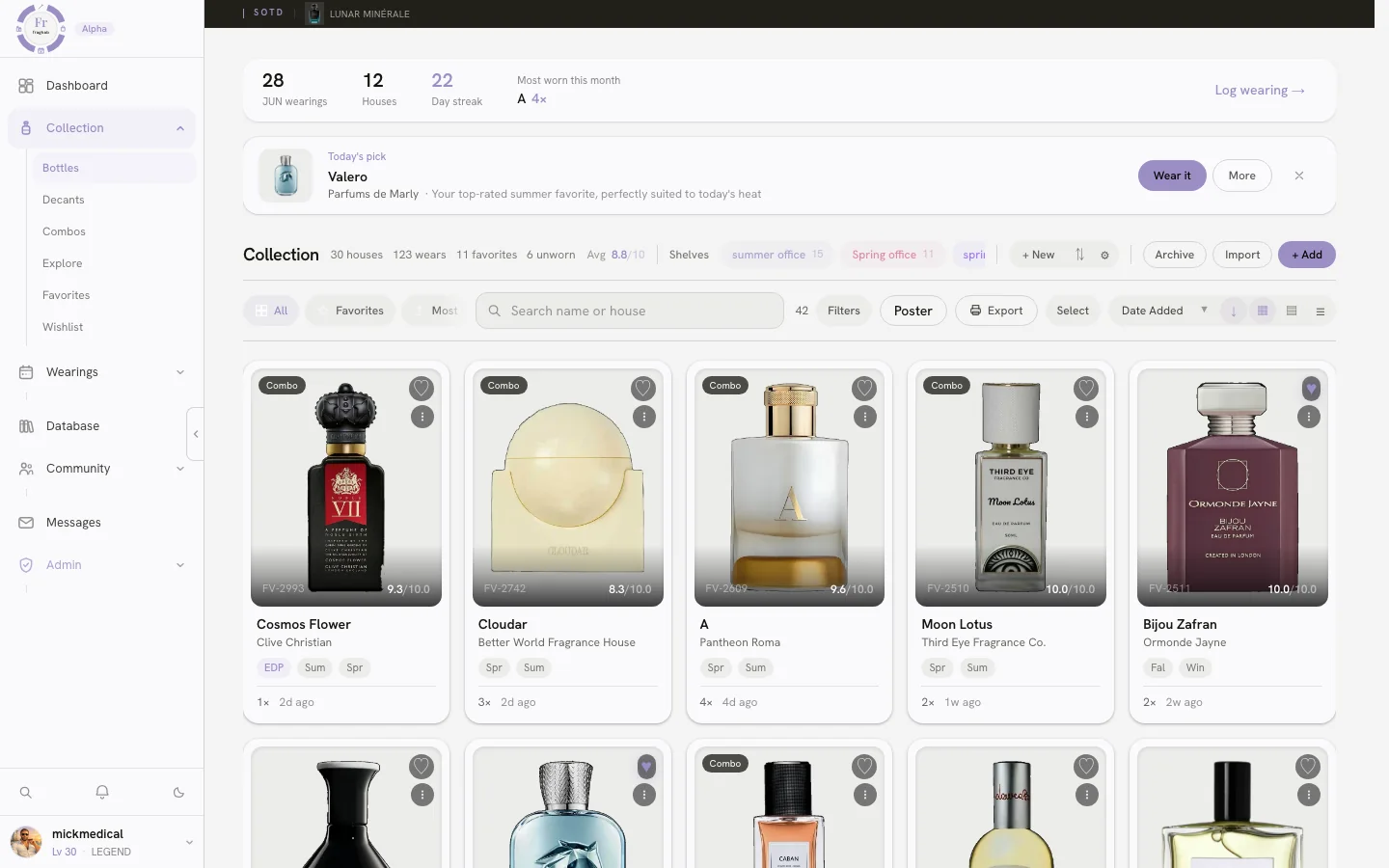1389x868 pixels.
Task: Favorite Cosmos Flower with the heart
Action: coord(422,389)
